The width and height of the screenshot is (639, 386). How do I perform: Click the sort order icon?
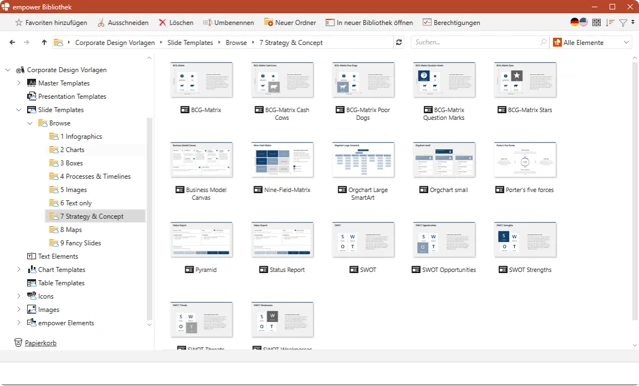click(x=610, y=23)
